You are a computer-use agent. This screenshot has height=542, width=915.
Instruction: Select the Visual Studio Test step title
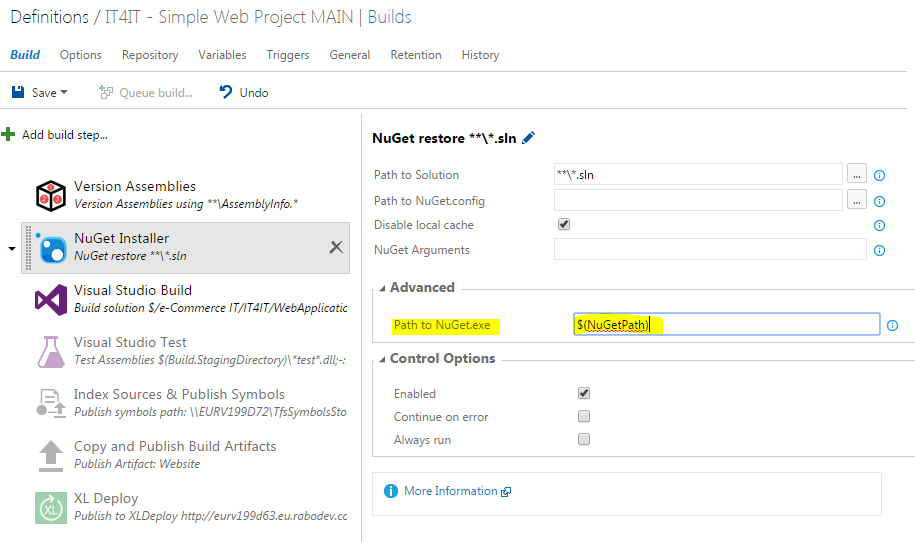tap(130, 342)
